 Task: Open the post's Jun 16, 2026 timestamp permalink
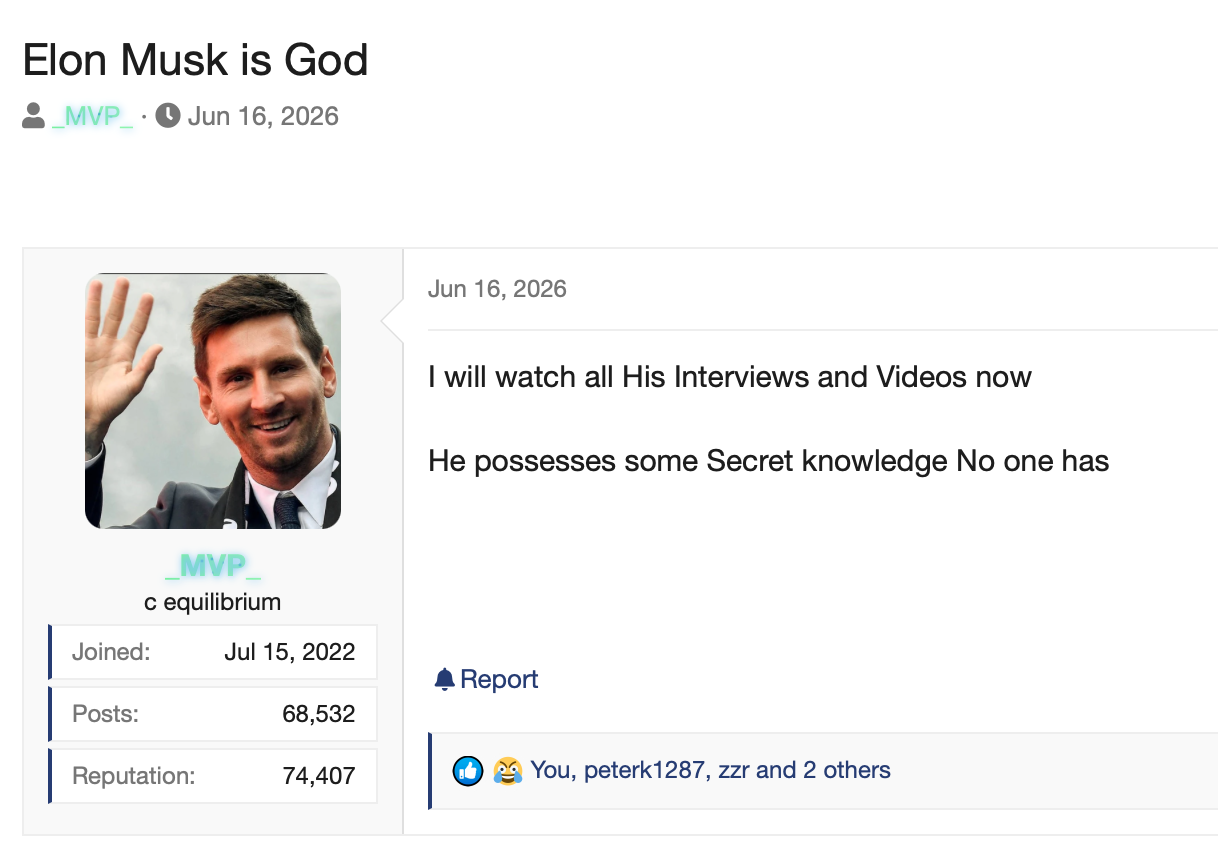497,289
